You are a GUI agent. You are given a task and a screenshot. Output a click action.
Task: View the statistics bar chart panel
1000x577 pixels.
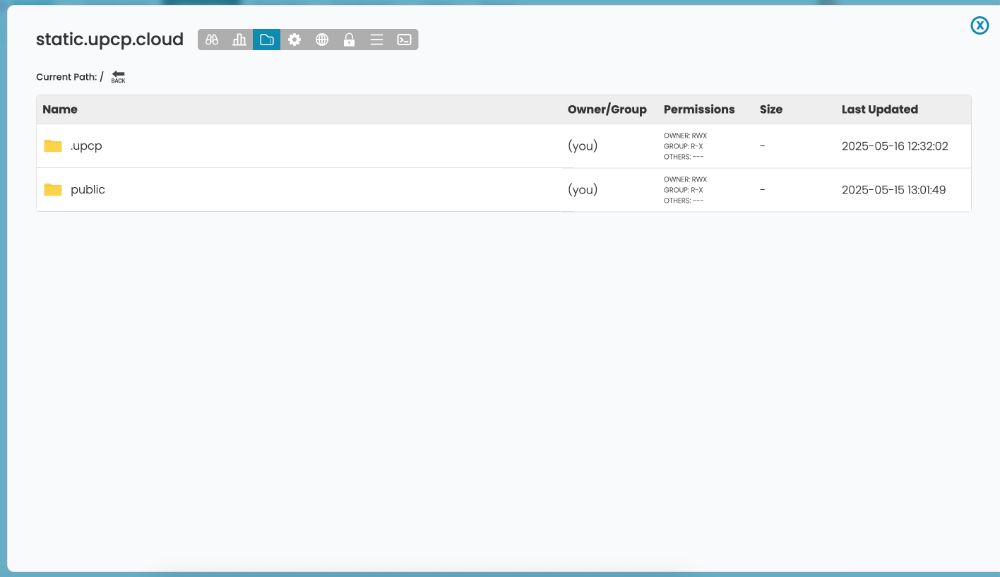(x=239, y=40)
